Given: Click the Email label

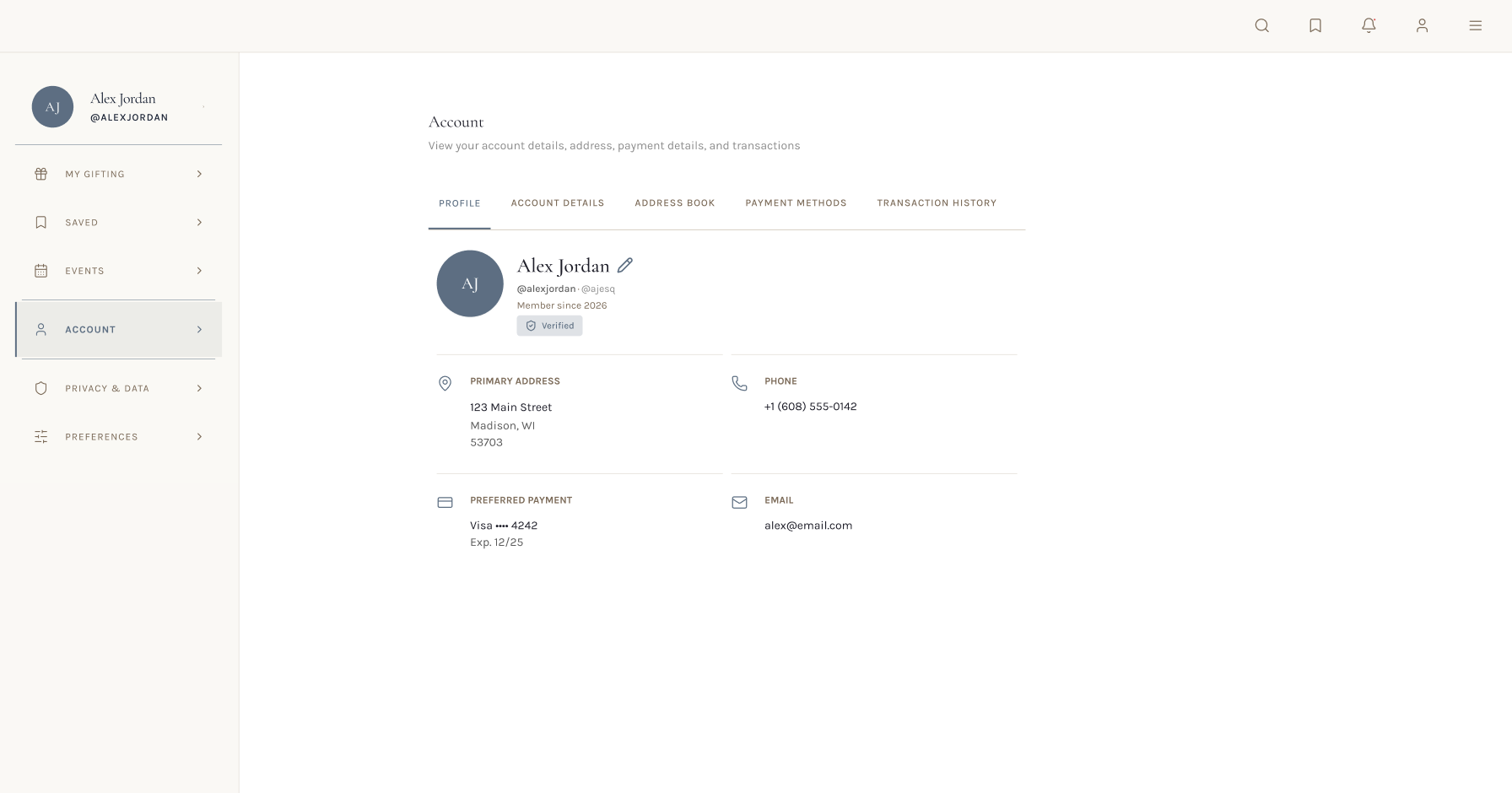Looking at the screenshot, I should click(x=779, y=500).
